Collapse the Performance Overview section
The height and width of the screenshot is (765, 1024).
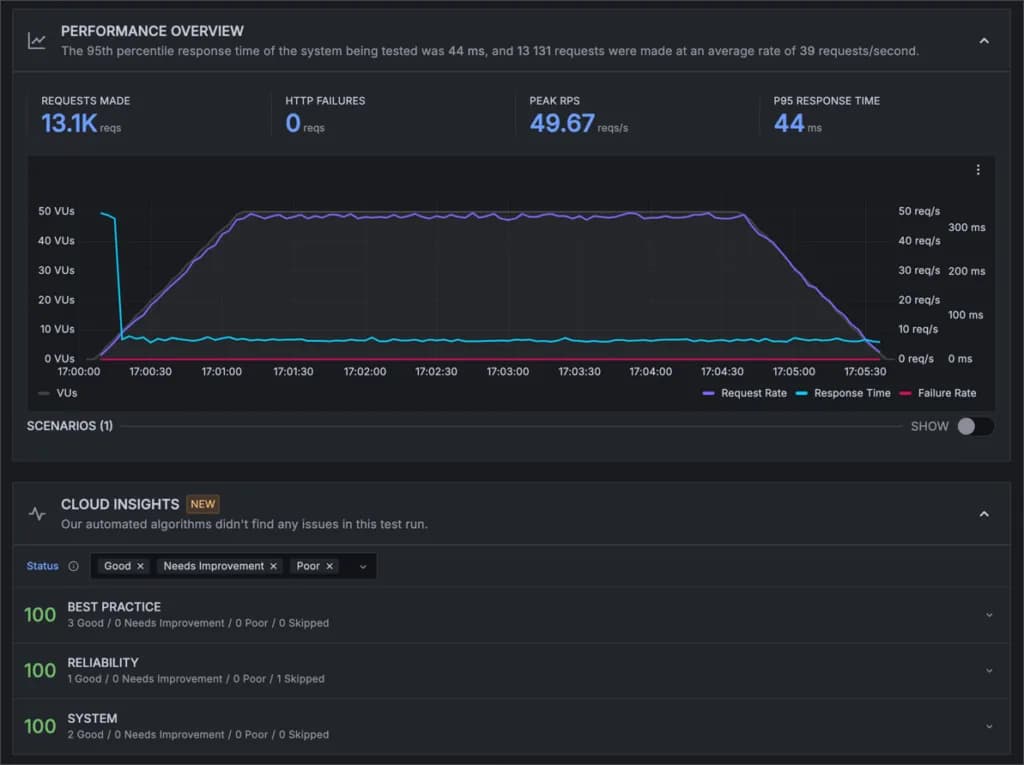point(984,42)
